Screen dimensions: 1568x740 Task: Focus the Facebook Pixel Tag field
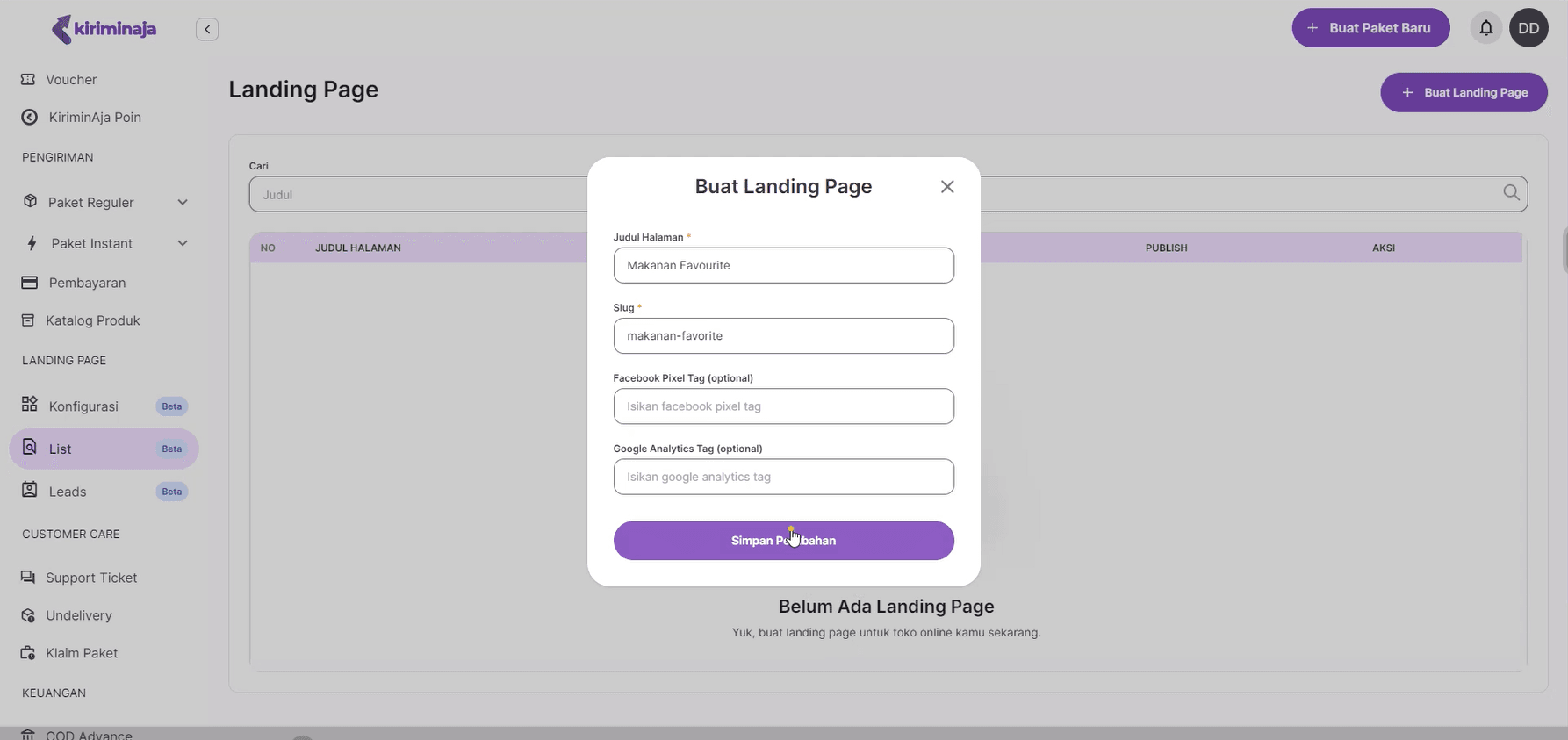(x=783, y=406)
